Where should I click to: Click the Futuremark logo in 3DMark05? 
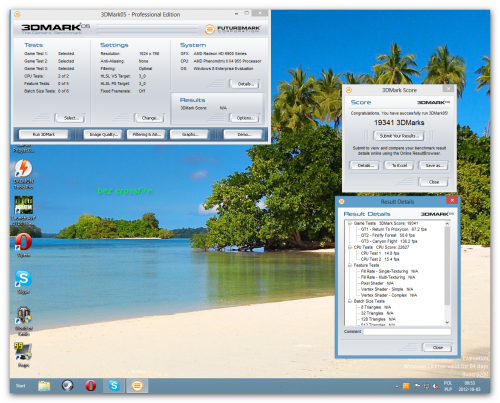click(232, 29)
